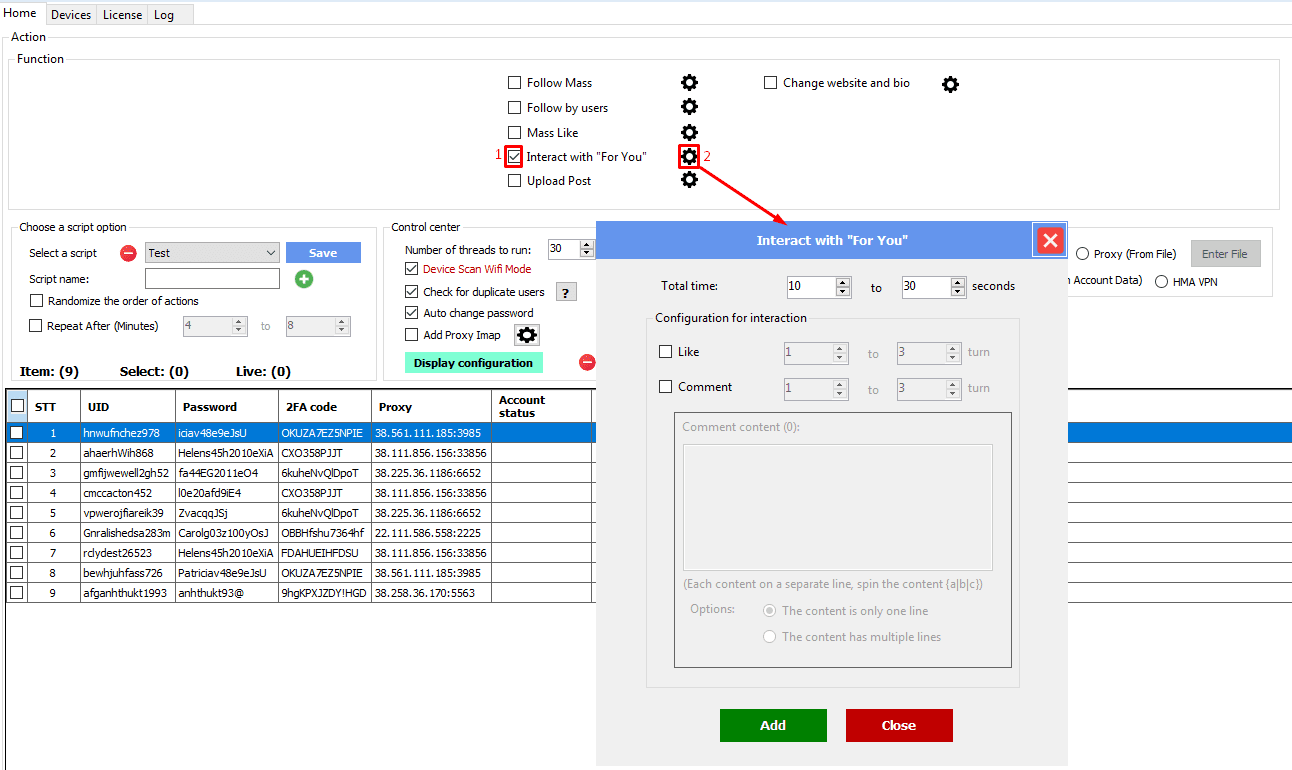Enable the Like checkbox in dialog
1292x770 pixels.
pos(666,352)
